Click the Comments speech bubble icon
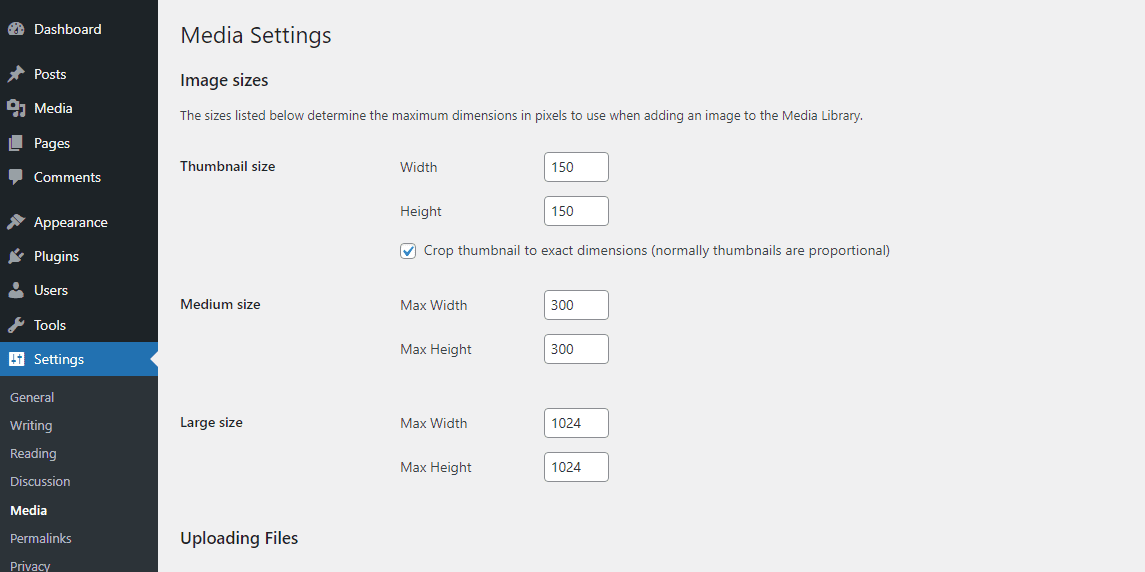 pyautogui.click(x=16, y=177)
